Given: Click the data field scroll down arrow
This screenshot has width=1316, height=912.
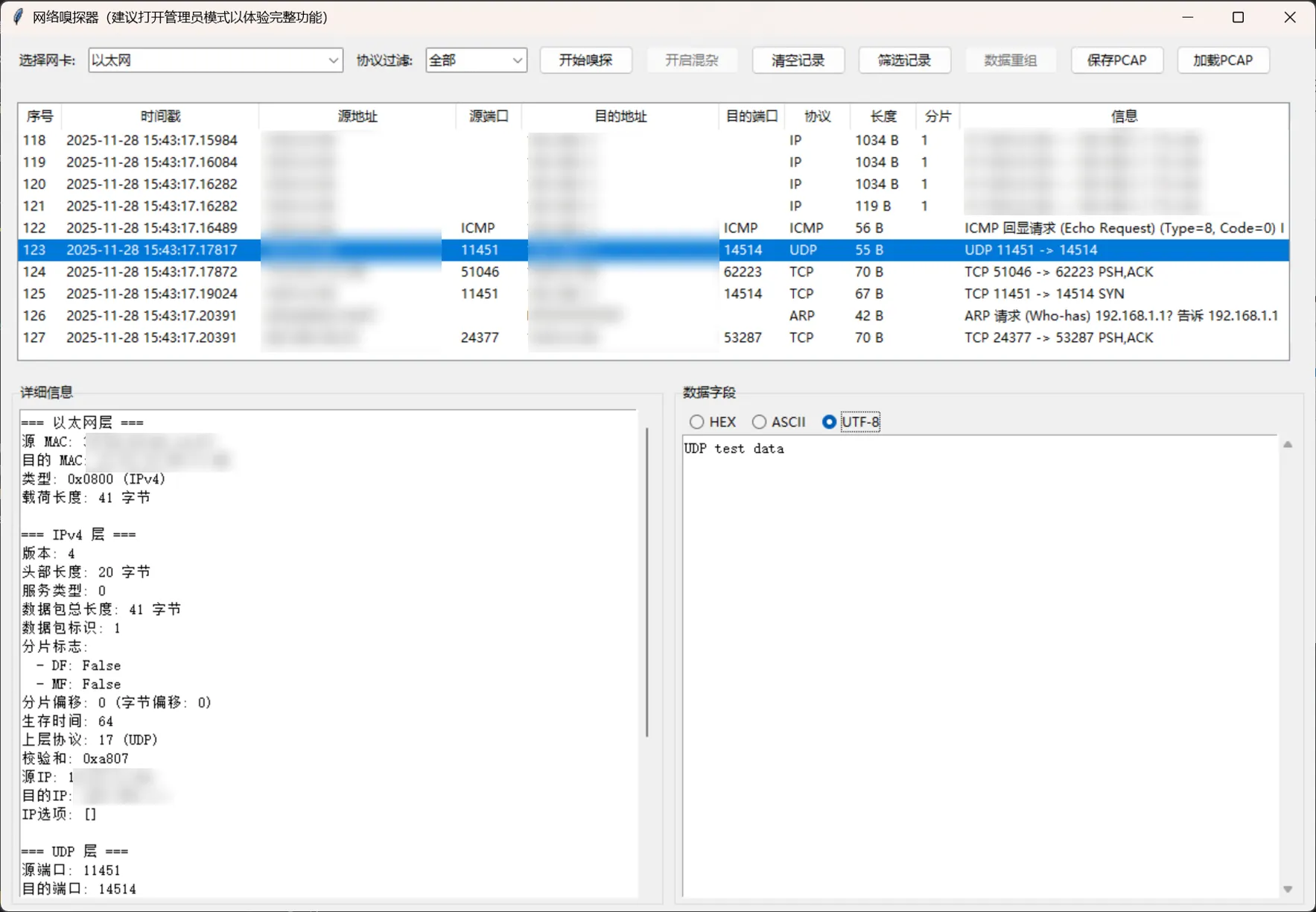Looking at the screenshot, I should (1288, 889).
